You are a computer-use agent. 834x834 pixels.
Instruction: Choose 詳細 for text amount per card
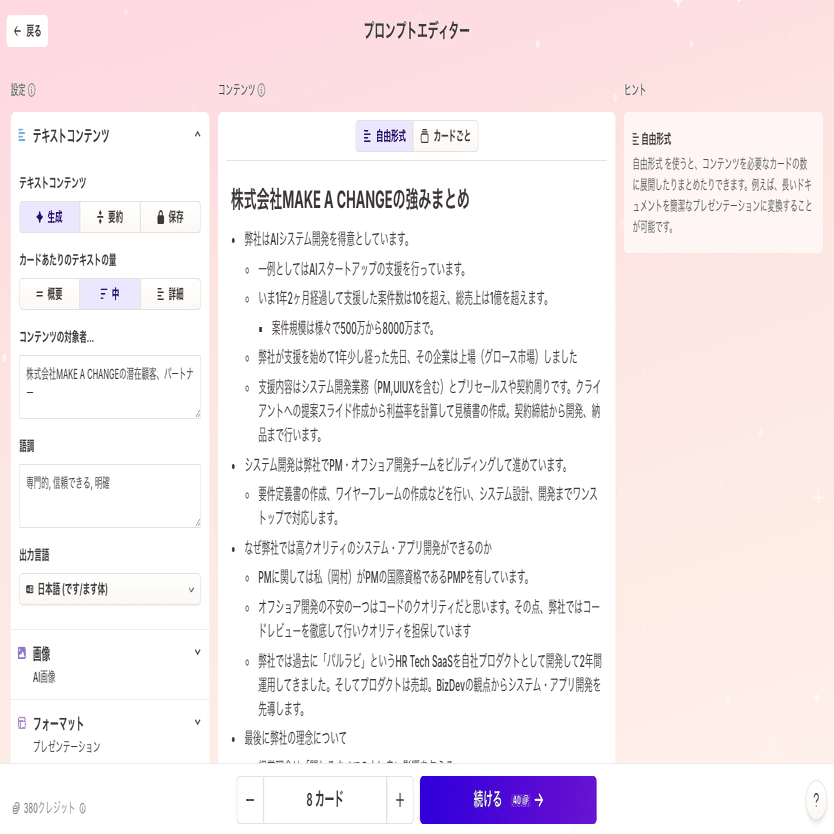[x=170, y=294]
